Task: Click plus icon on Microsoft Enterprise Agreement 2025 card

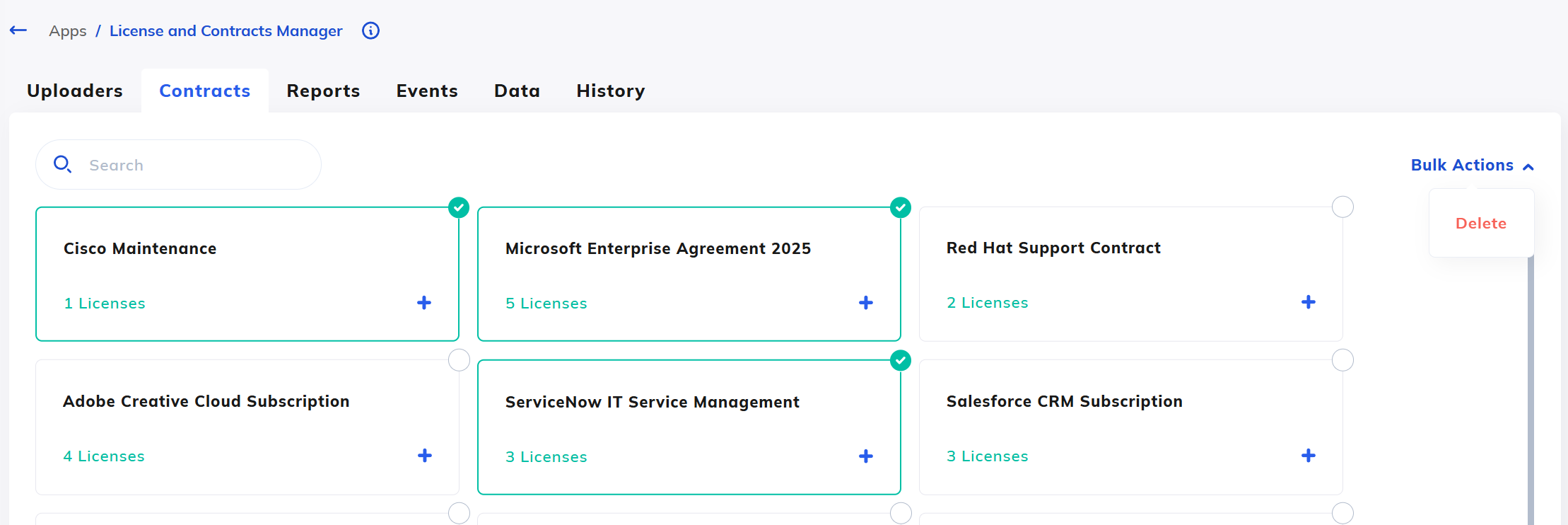Action: click(x=866, y=303)
